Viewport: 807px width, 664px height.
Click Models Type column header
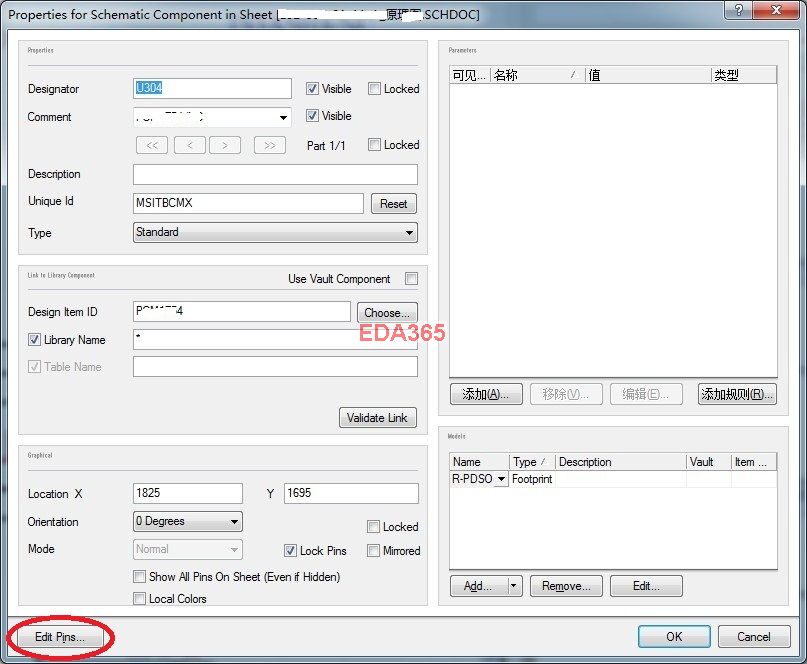533,462
